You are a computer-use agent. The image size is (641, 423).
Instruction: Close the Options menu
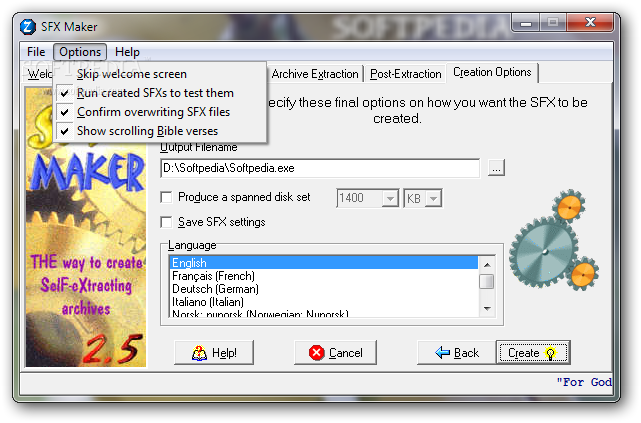[80, 52]
